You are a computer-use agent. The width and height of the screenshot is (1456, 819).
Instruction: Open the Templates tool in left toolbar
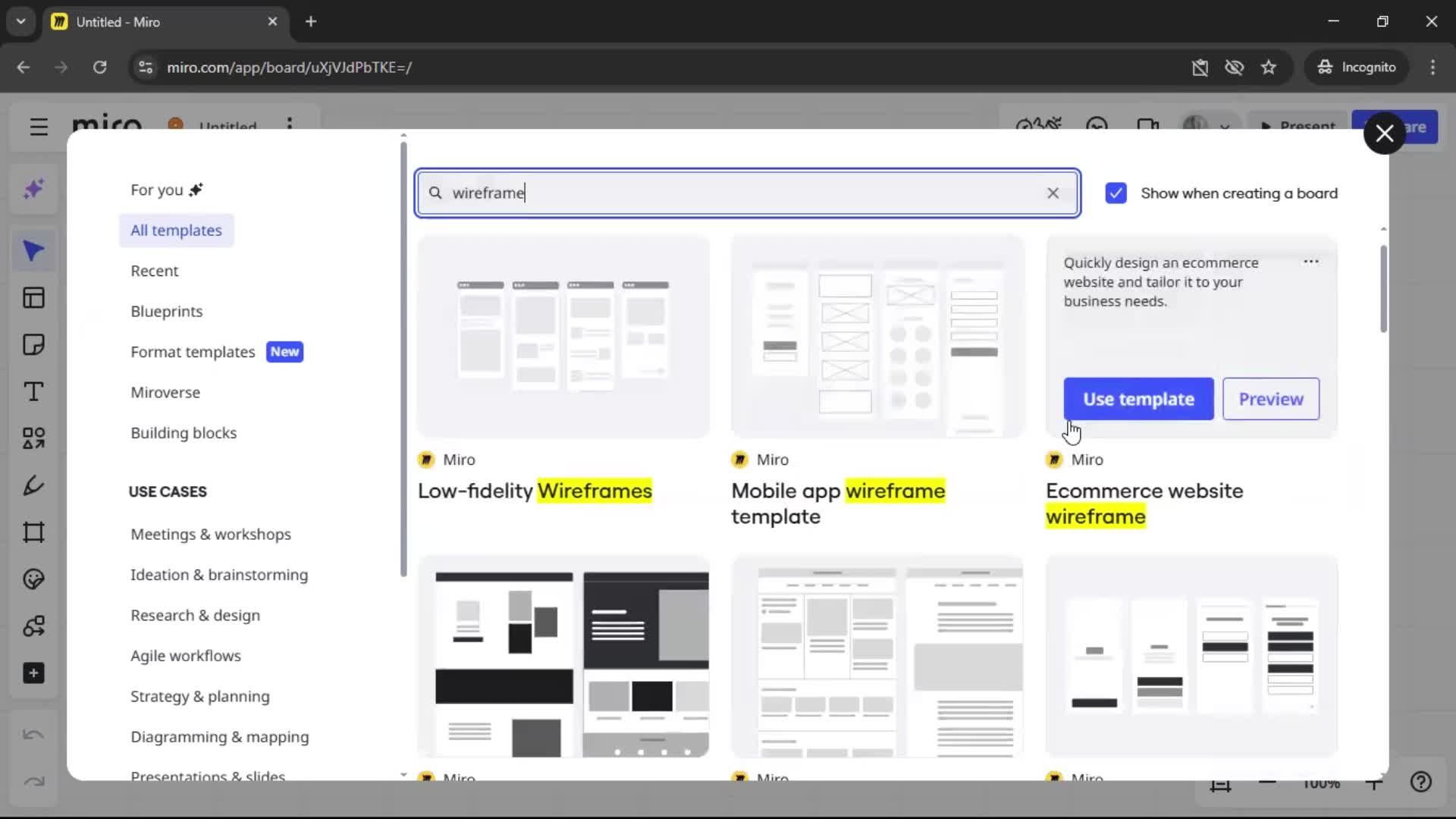(33, 298)
